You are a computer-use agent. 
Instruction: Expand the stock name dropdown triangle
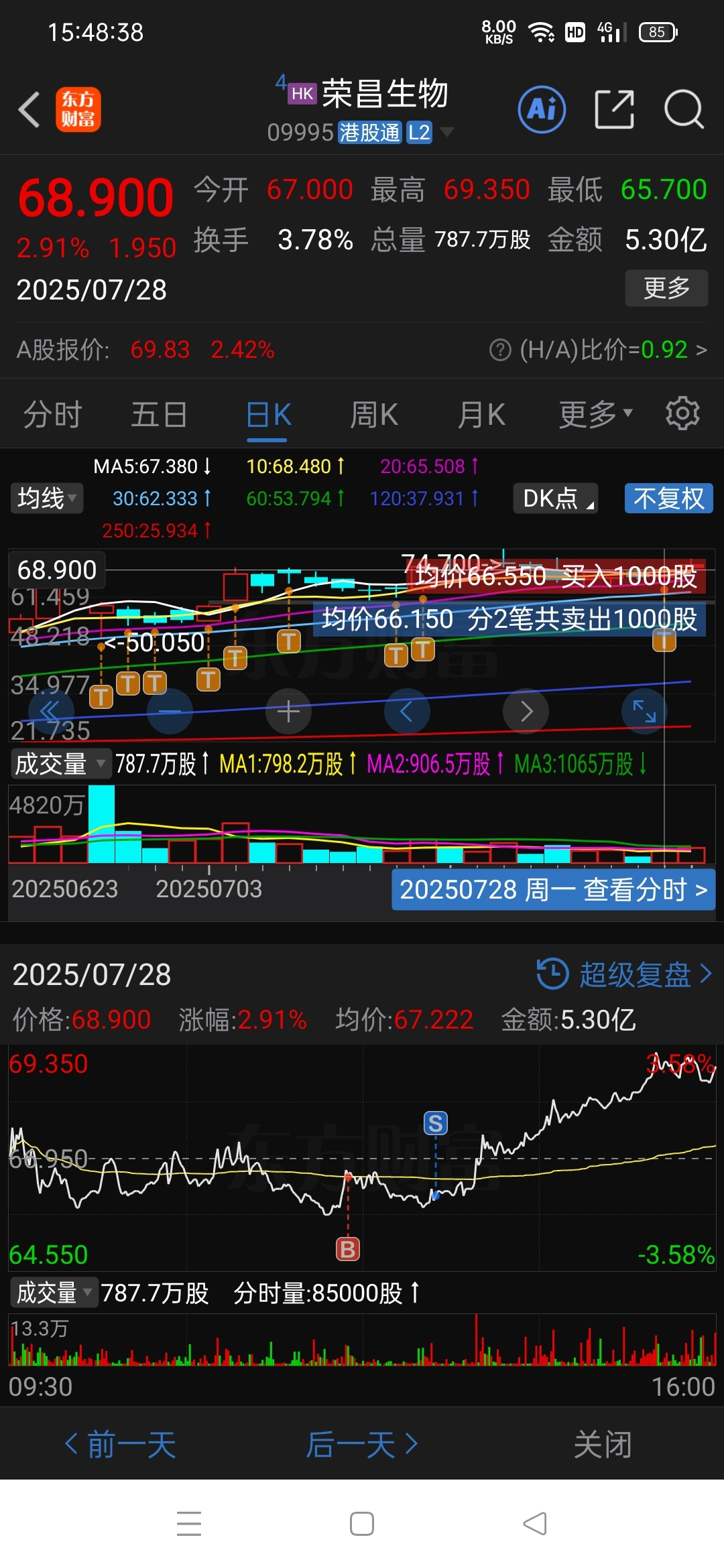tap(446, 131)
